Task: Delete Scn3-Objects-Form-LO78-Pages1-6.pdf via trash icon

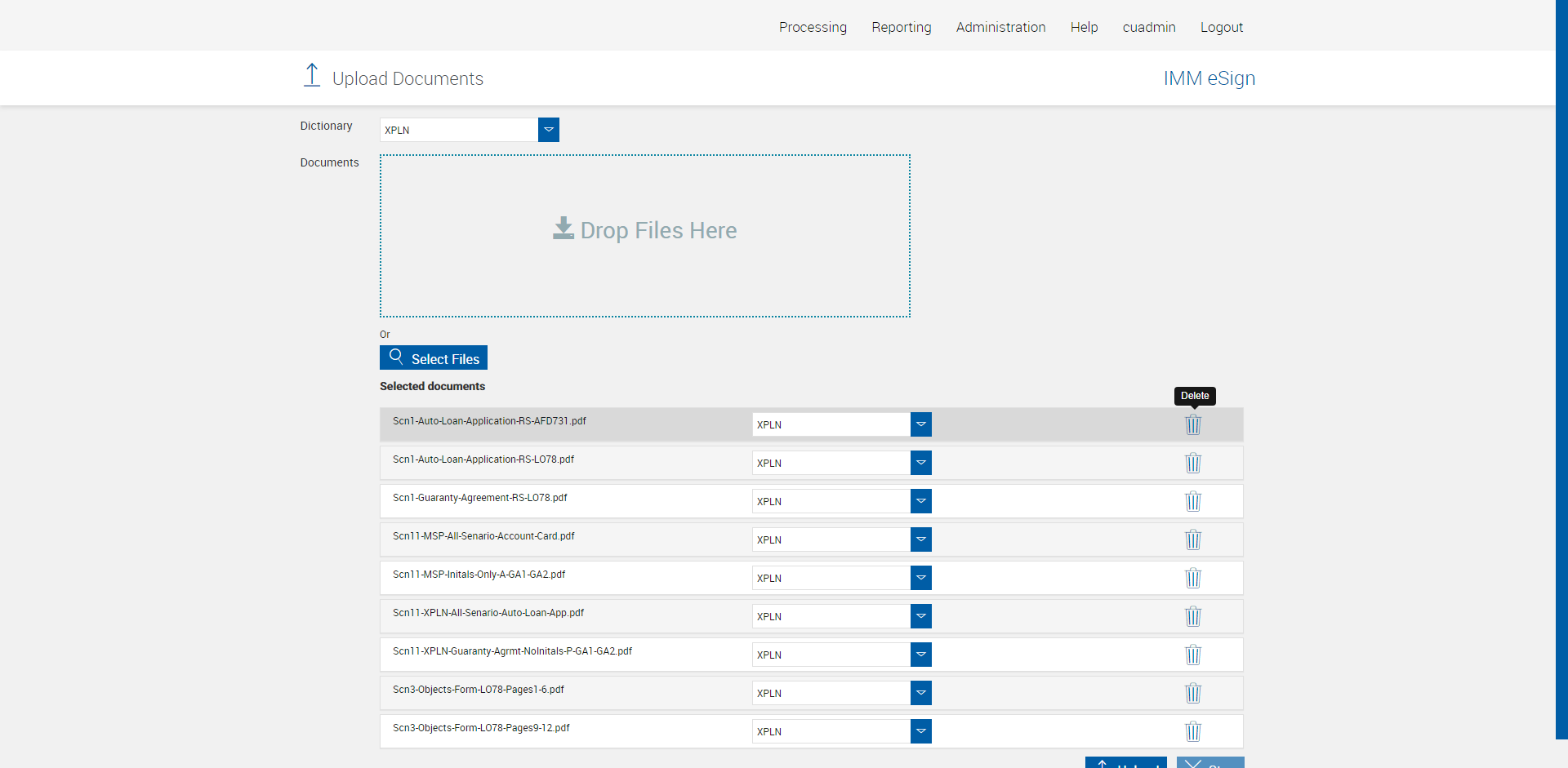Action: 1193,693
